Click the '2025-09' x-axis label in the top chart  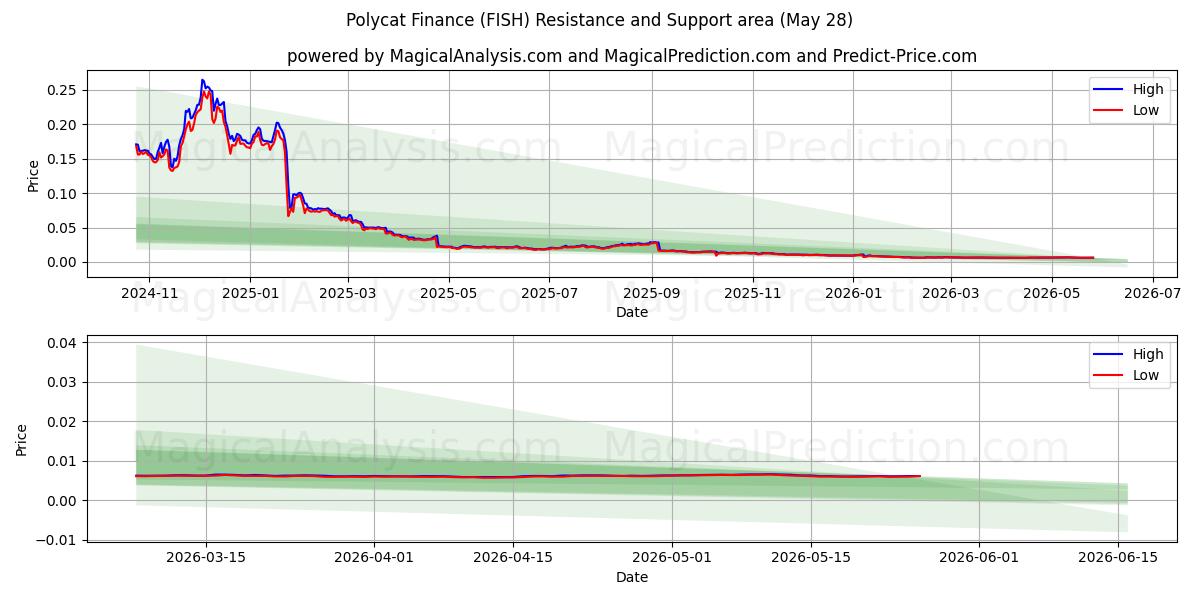coord(652,294)
